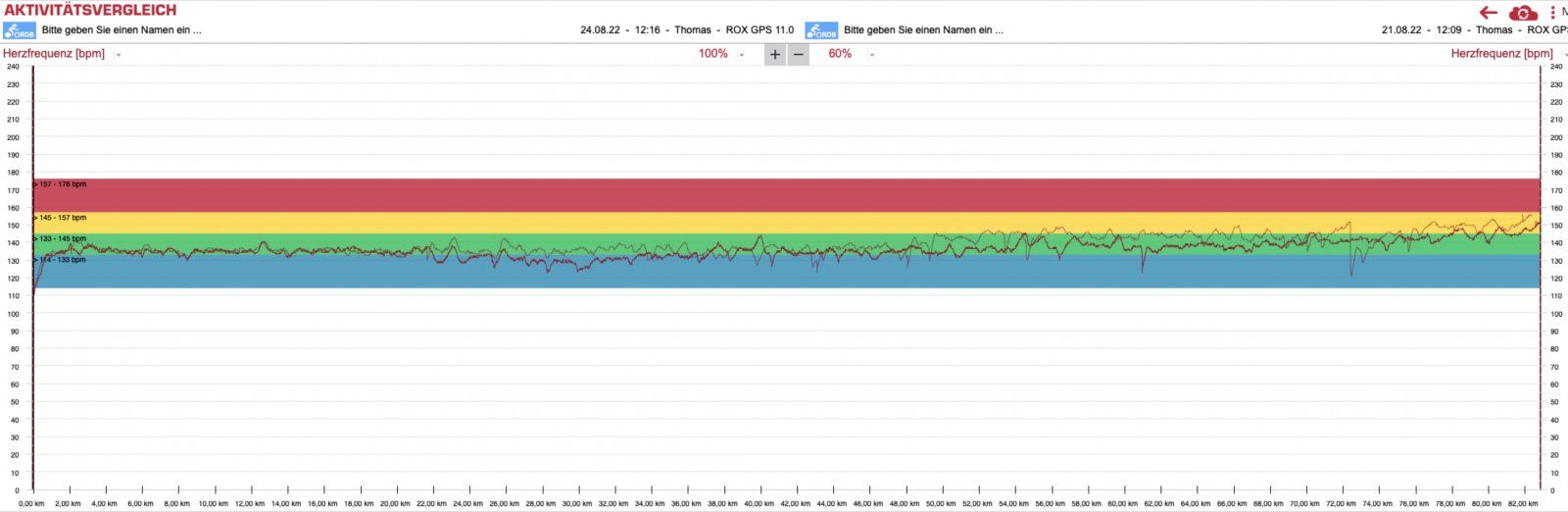The image size is (1568, 512).
Task: Enter a name for the 21.08.22 activity
Action: click(923, 30)
